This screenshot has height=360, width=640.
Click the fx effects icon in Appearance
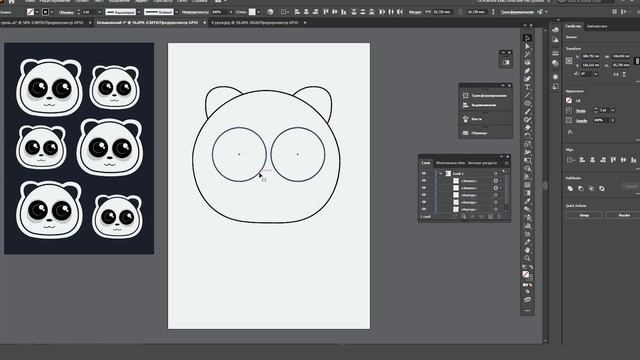point(570,131)
